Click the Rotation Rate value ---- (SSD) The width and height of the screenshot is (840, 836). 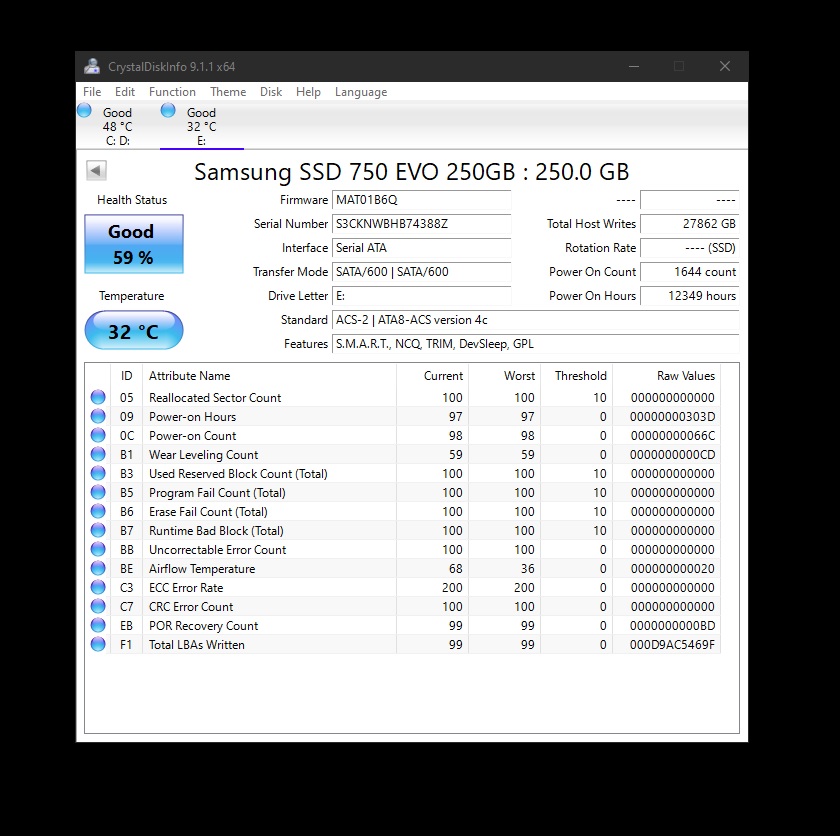[x=690, y=248]
